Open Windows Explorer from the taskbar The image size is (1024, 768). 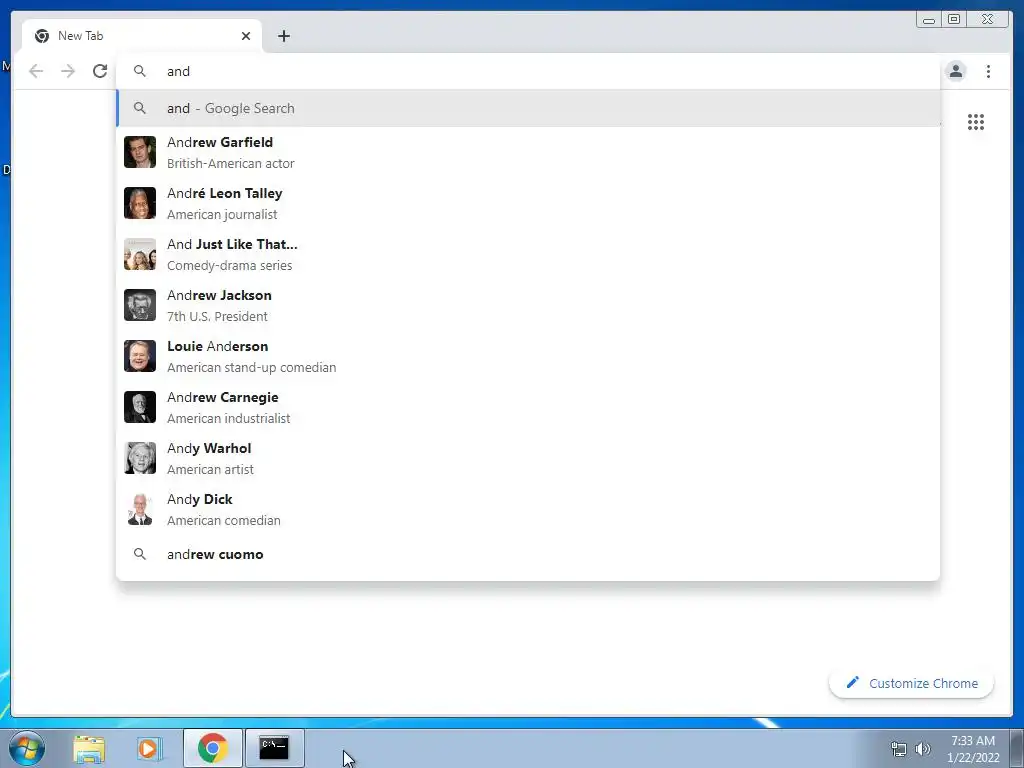(89, 748)
